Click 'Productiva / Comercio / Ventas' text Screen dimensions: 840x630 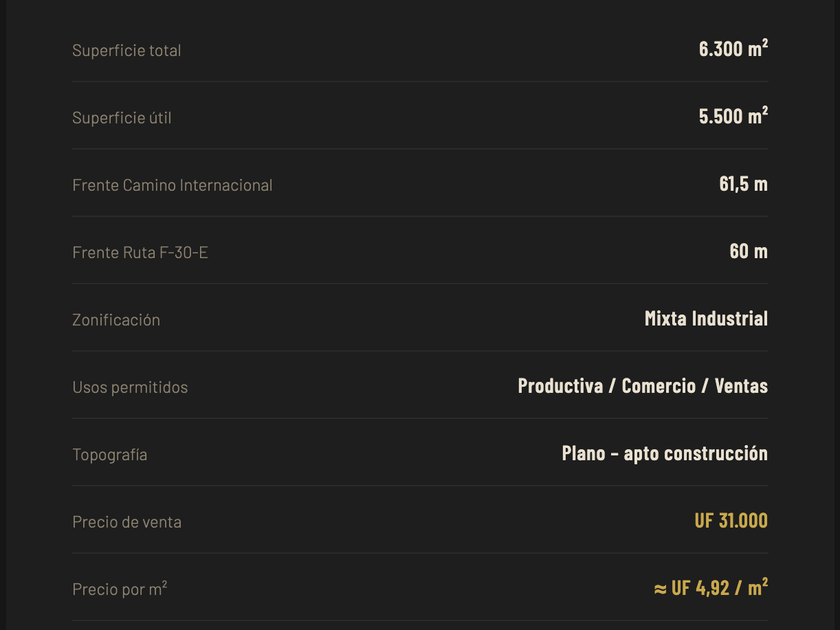pos(642,386)
